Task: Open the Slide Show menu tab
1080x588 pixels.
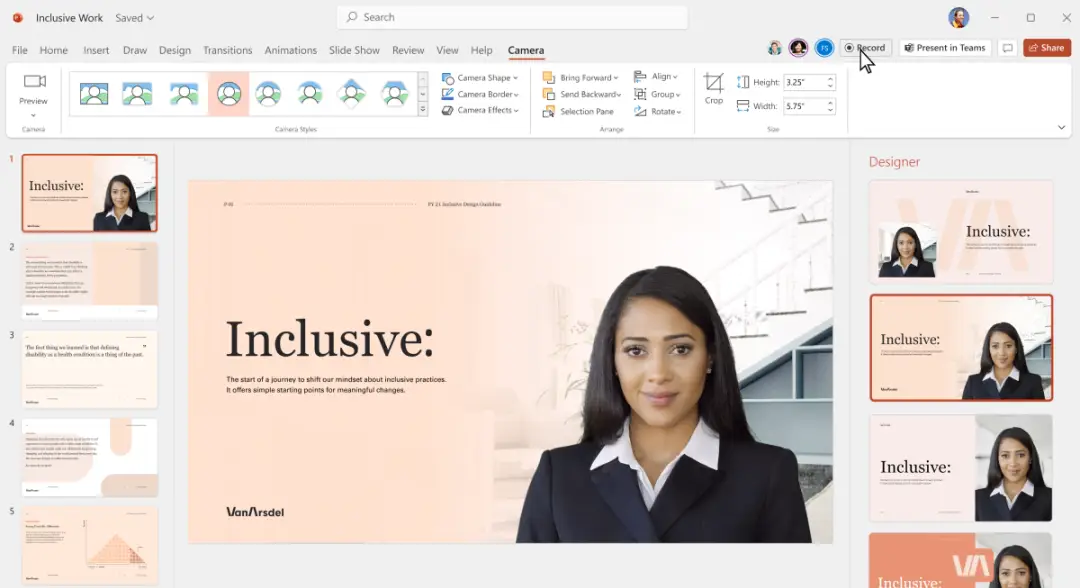Action: [354, 50]
